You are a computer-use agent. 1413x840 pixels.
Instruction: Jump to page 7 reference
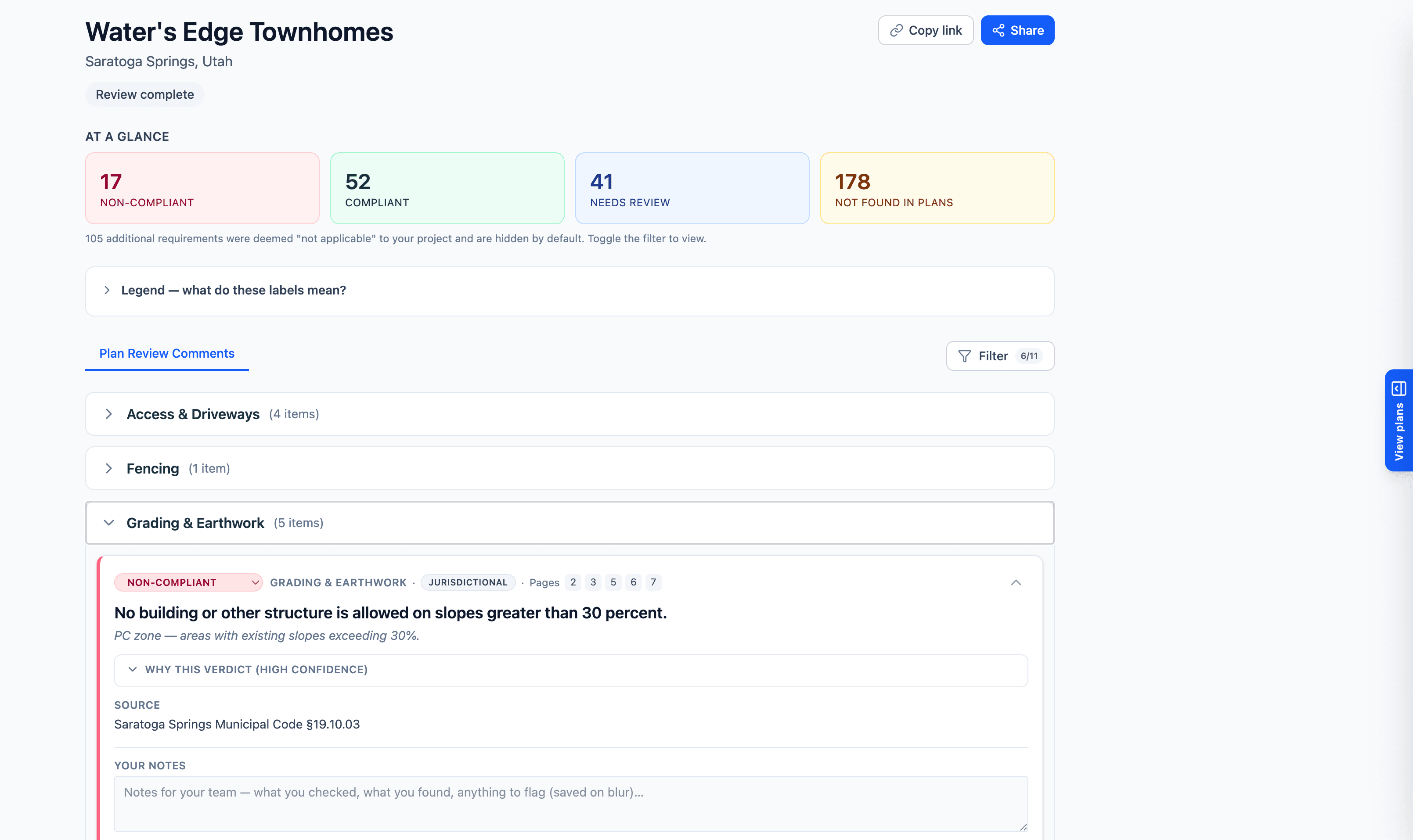coord(653,582)
